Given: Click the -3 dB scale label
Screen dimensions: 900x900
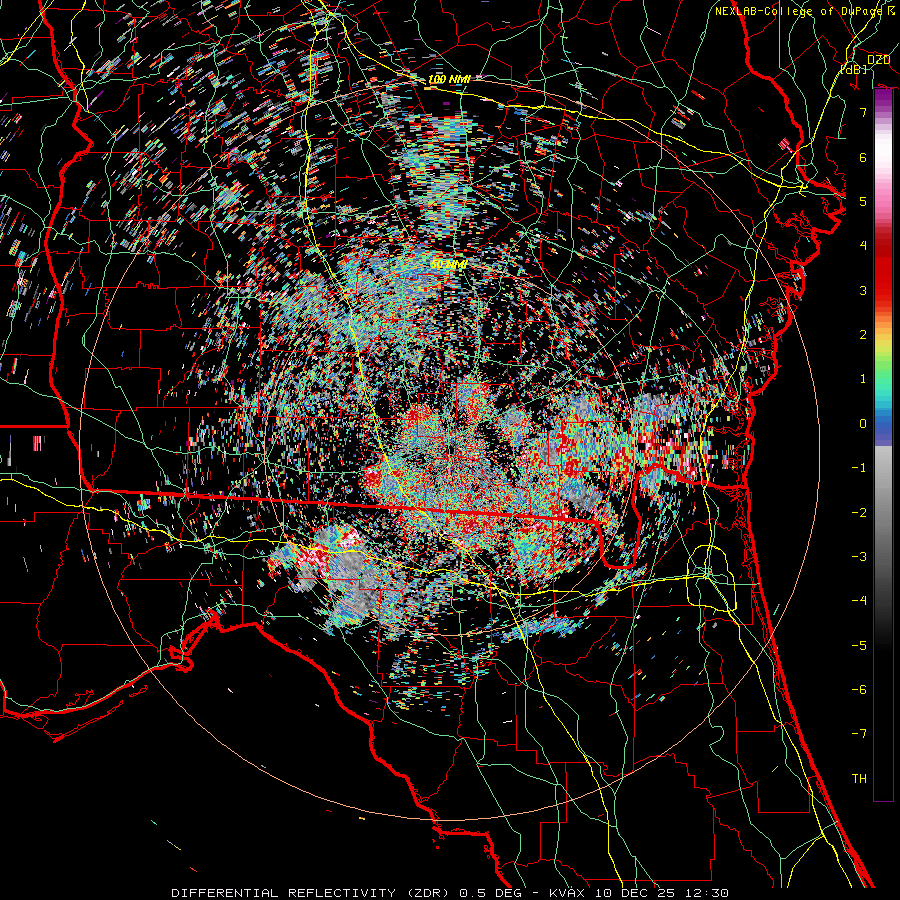Looking at the screenshot, I should [x=859, y=556].
